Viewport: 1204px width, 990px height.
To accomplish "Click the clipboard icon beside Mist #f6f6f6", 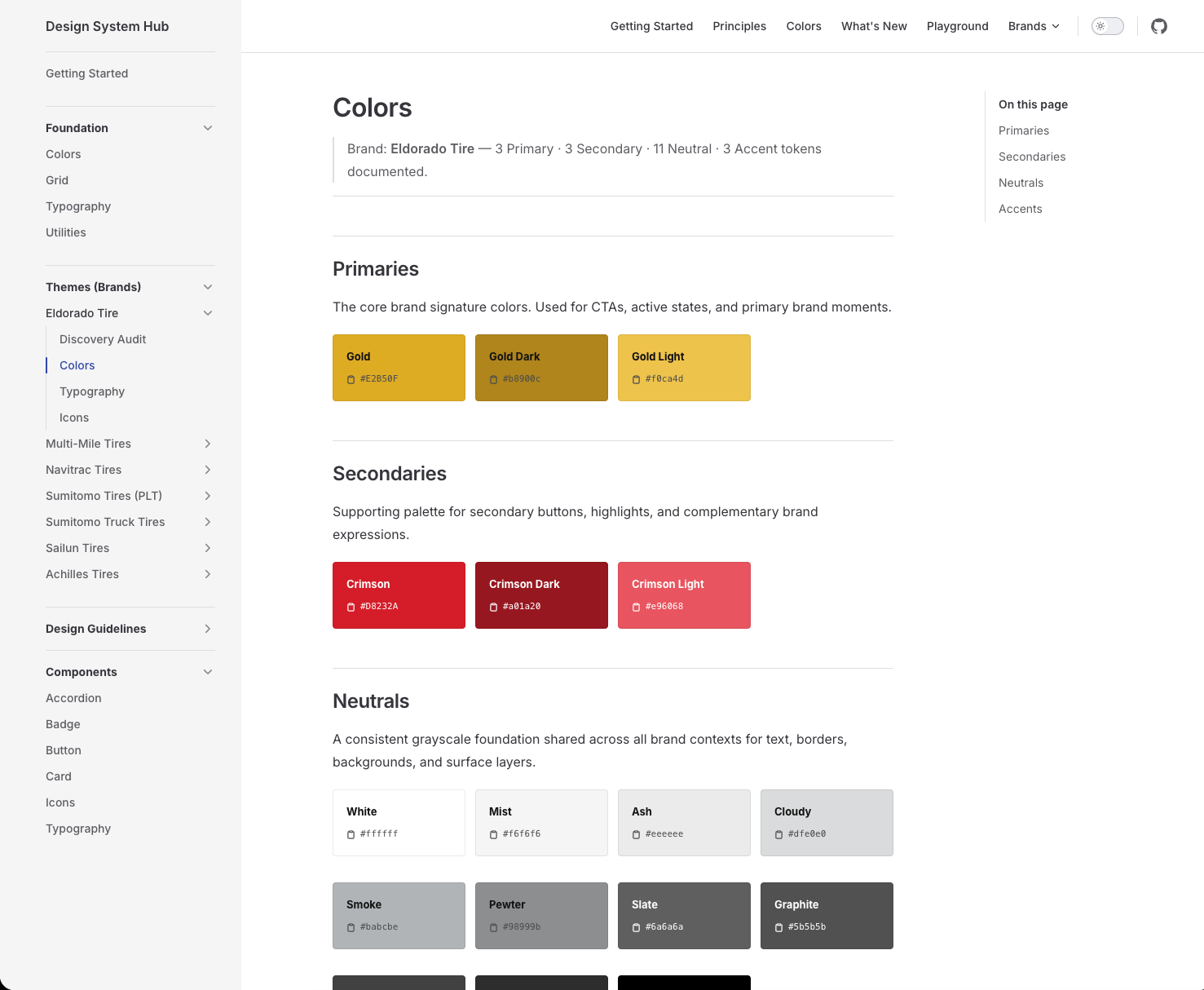I will pos(494,834).
